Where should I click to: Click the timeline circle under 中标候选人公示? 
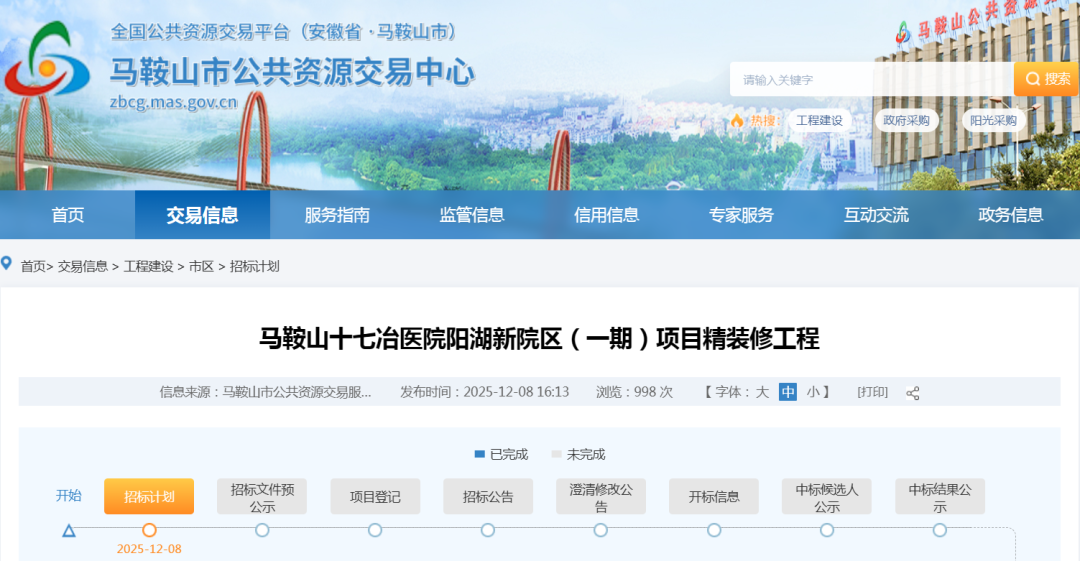(x=827, y=530)
